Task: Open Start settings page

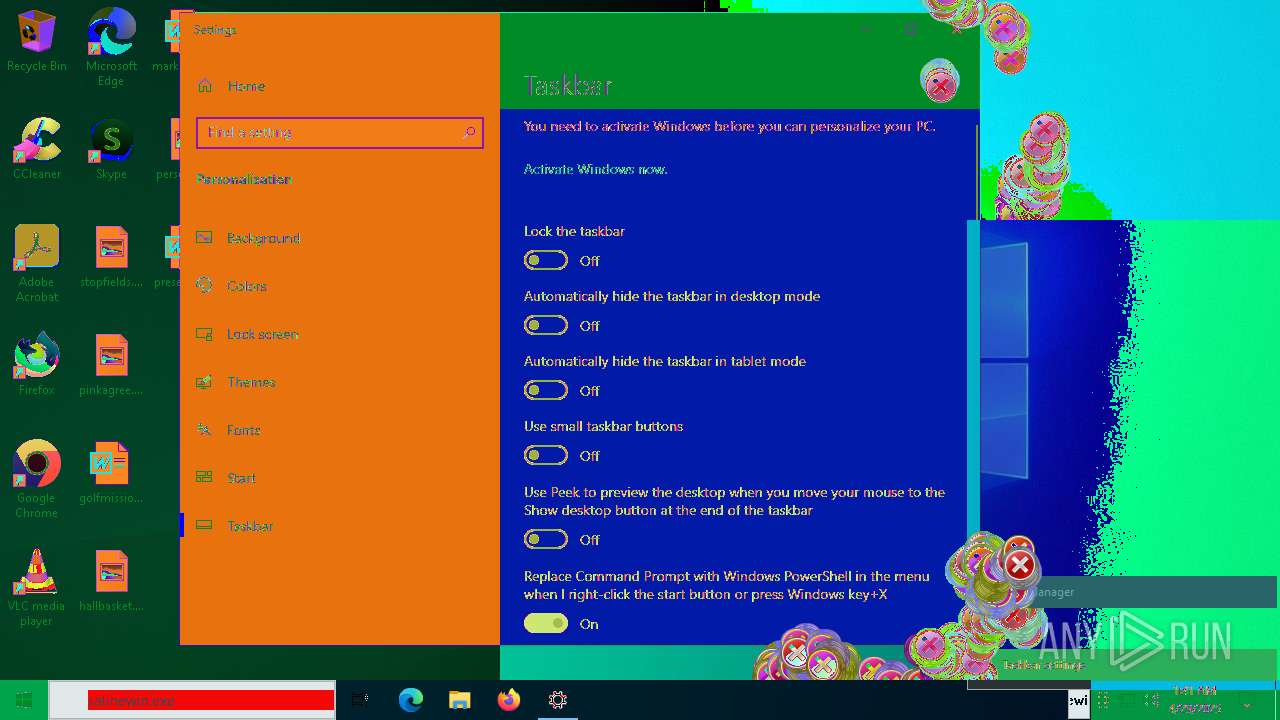Action: click(x=340, y=478)
